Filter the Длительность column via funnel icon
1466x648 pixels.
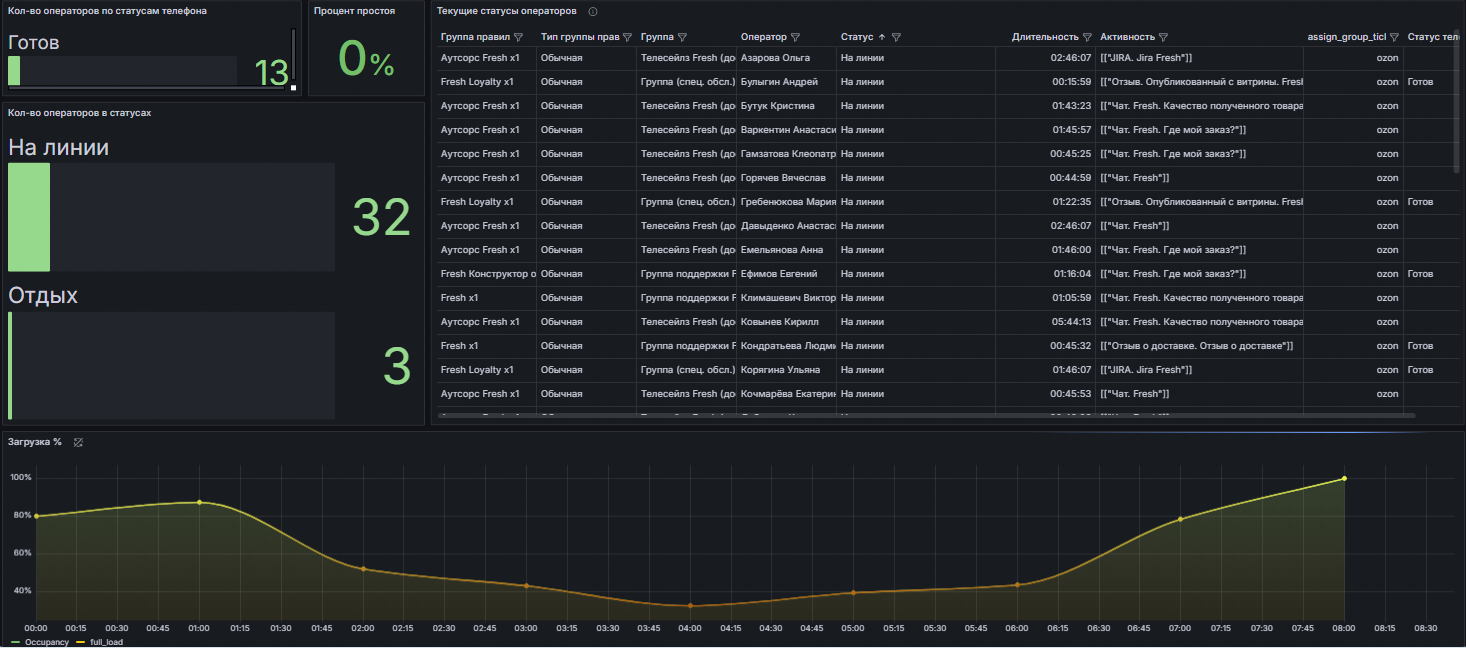pyautogui.click(x=1087, y=37)
